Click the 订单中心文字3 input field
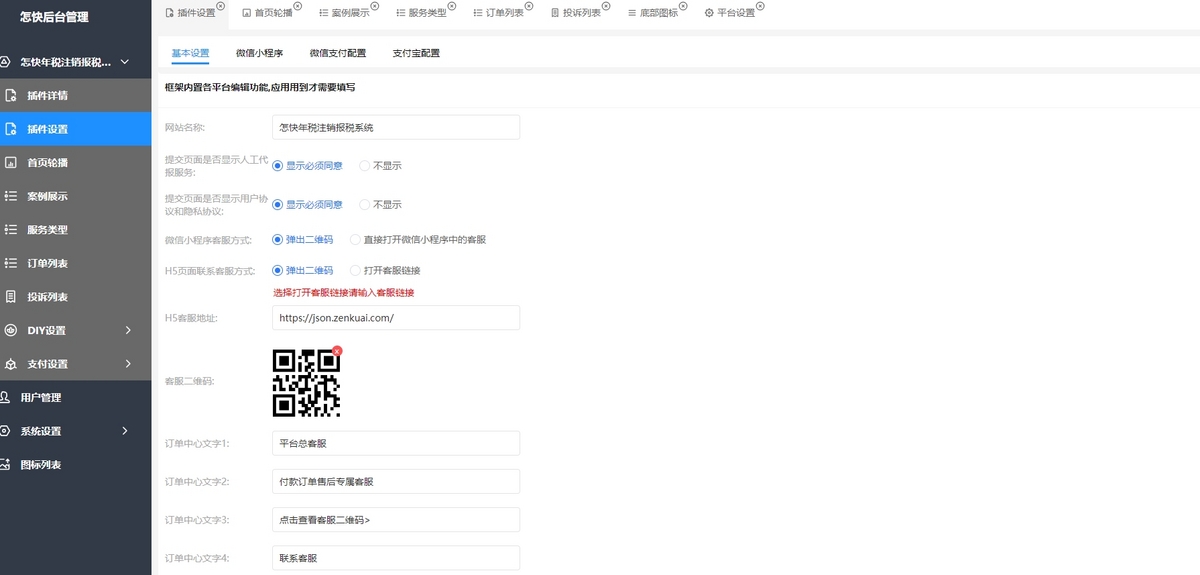1200x575 pixels. point(396,519)
